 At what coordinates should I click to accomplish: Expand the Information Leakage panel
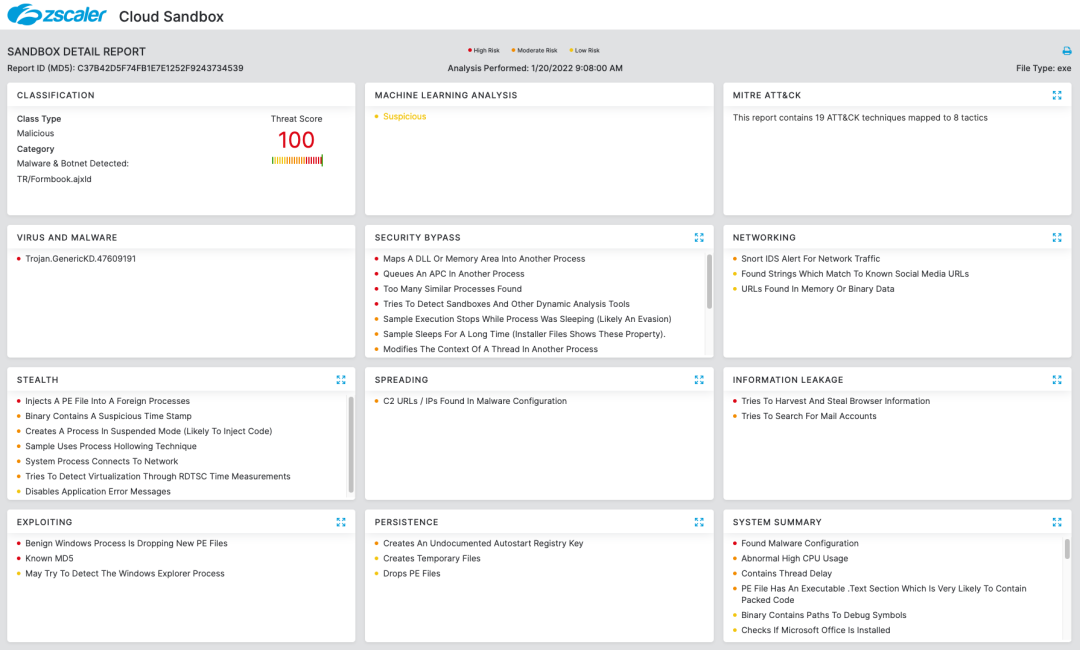point(1057,380)
